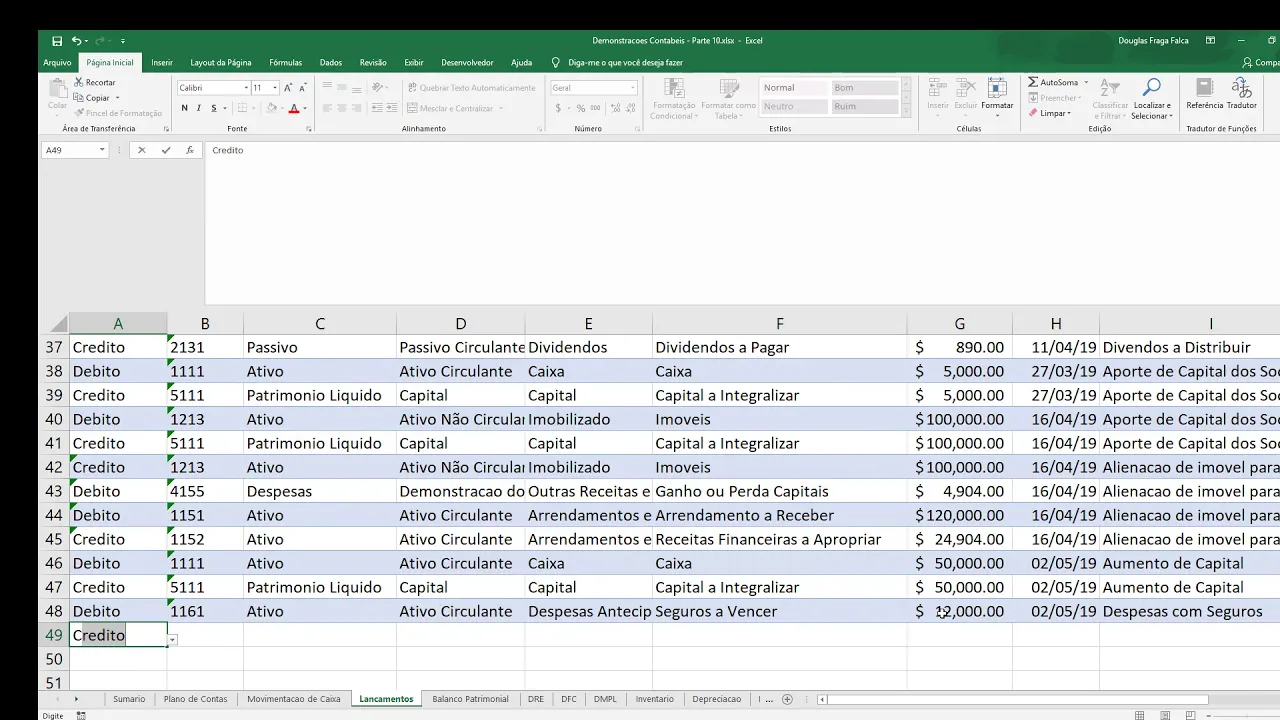Open cell A49 validation dropdown arrow
This screenshot has width=1280, height=720.
173,639
